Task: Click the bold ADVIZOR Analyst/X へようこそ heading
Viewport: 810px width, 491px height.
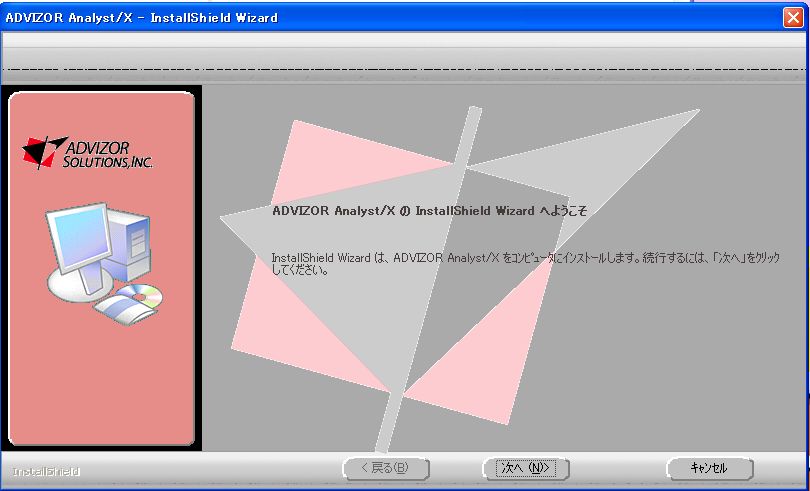Action: (430, 211)
